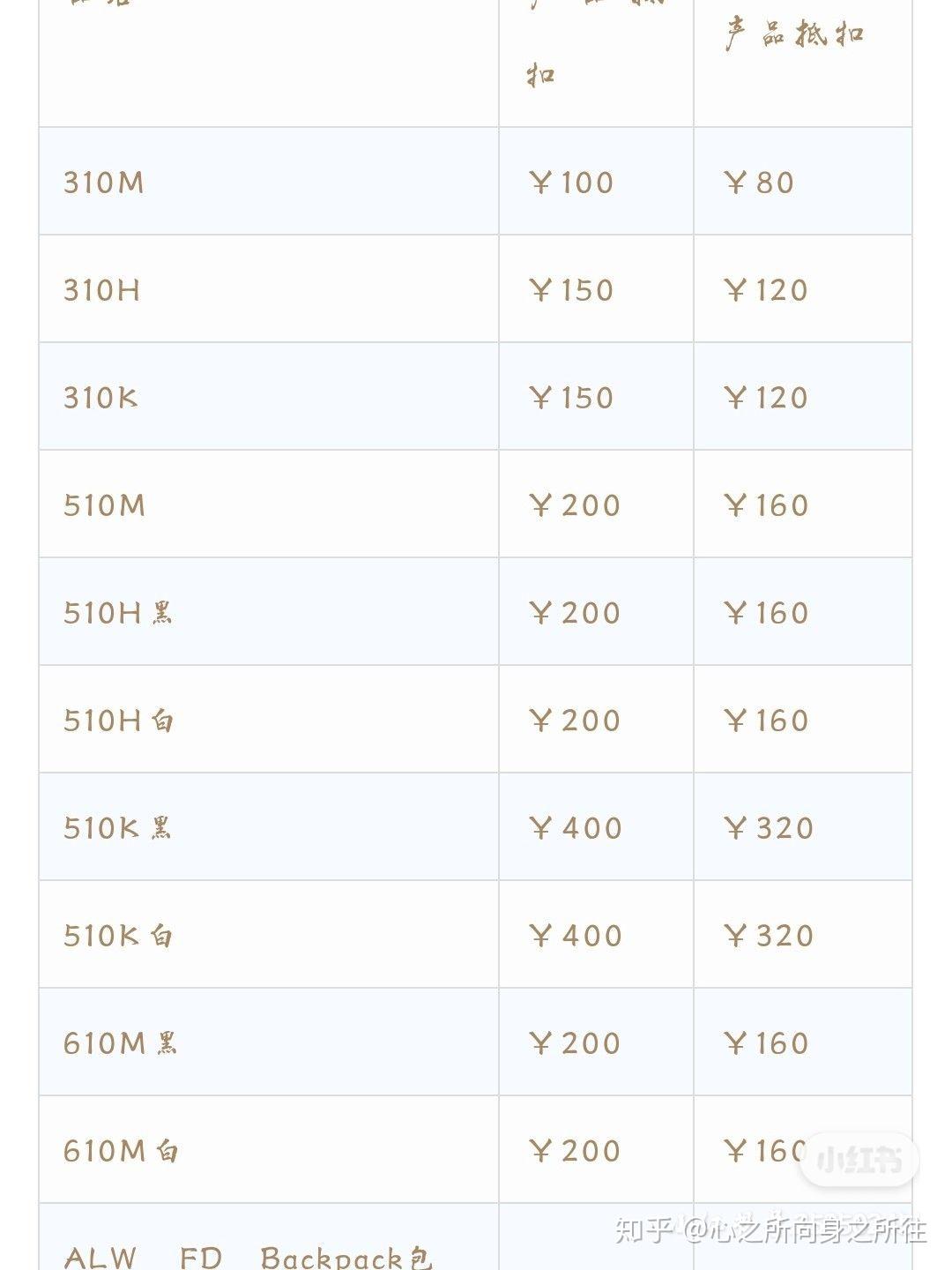Select the 310H model name
Image resolution: width=952 pixels, height=1270 pixels.
(101, 290)
